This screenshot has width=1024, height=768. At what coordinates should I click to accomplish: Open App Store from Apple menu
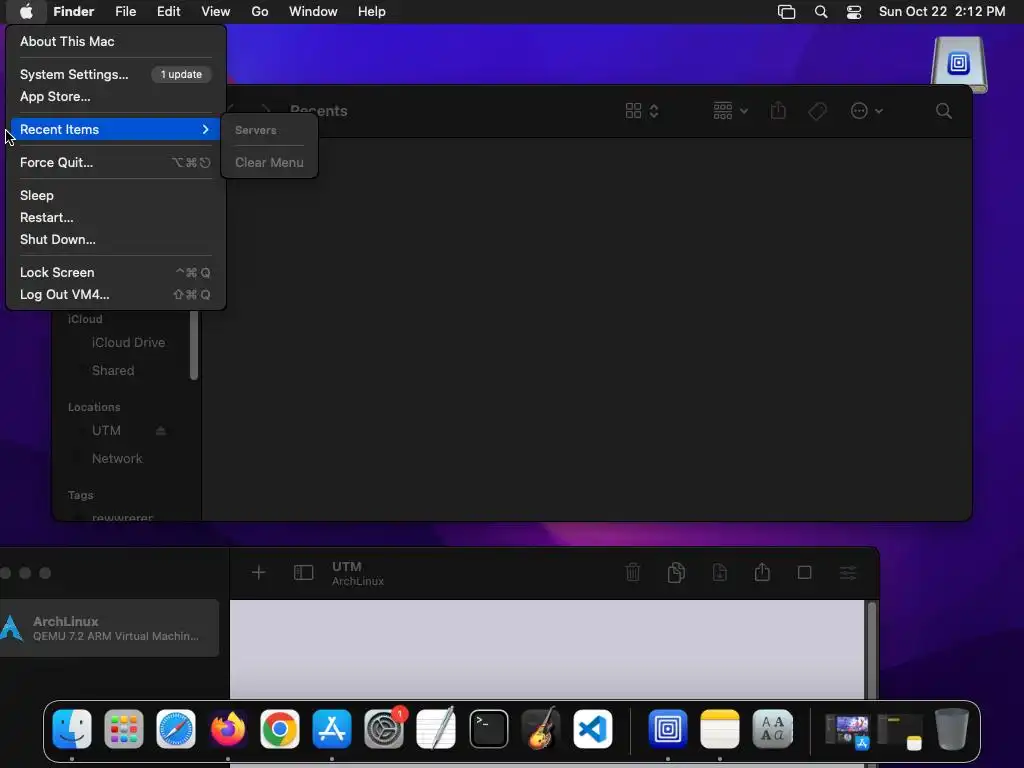coord(116,97)
